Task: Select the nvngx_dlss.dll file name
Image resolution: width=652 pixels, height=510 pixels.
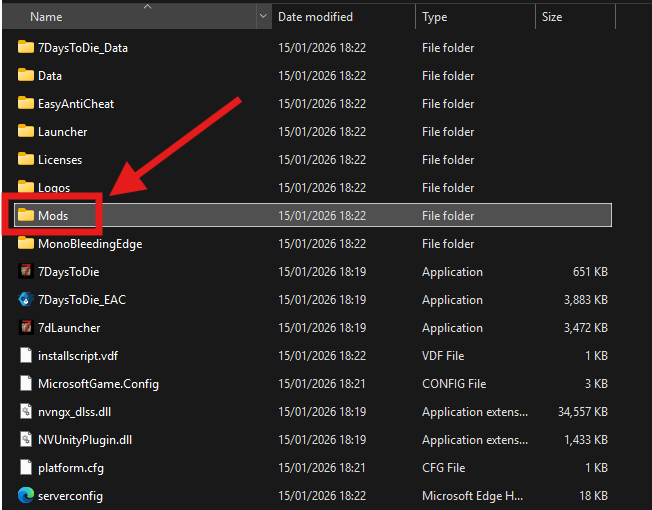Action: coord(74,412)
